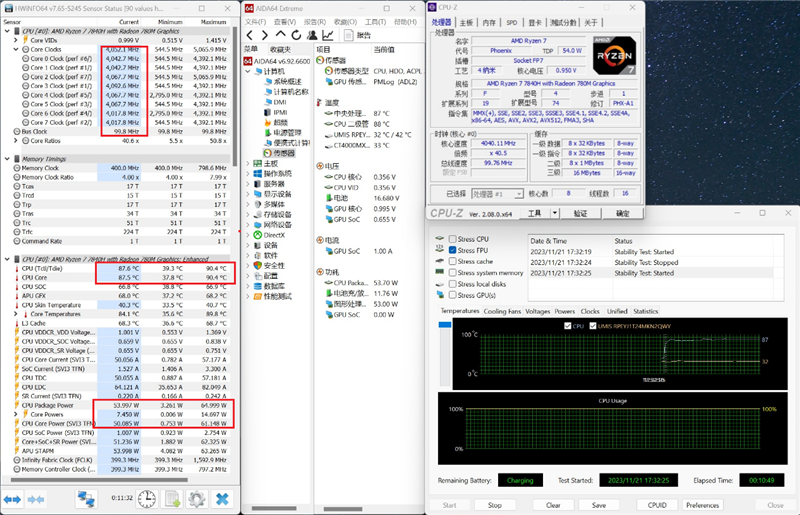
Task: Switch to Cooling Fans tab
Action: (502, 311)
